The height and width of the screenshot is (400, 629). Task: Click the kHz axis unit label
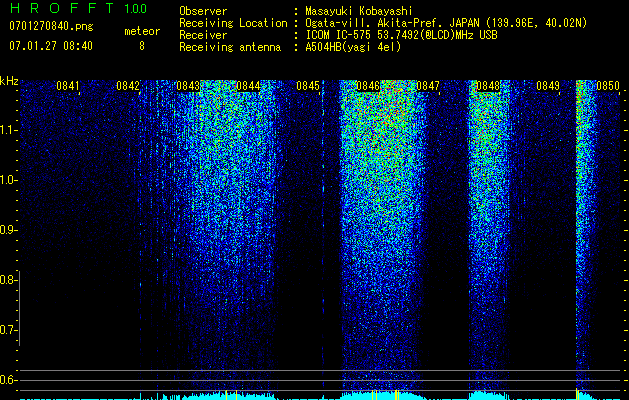pyautogui.click(x=9, y=81)
